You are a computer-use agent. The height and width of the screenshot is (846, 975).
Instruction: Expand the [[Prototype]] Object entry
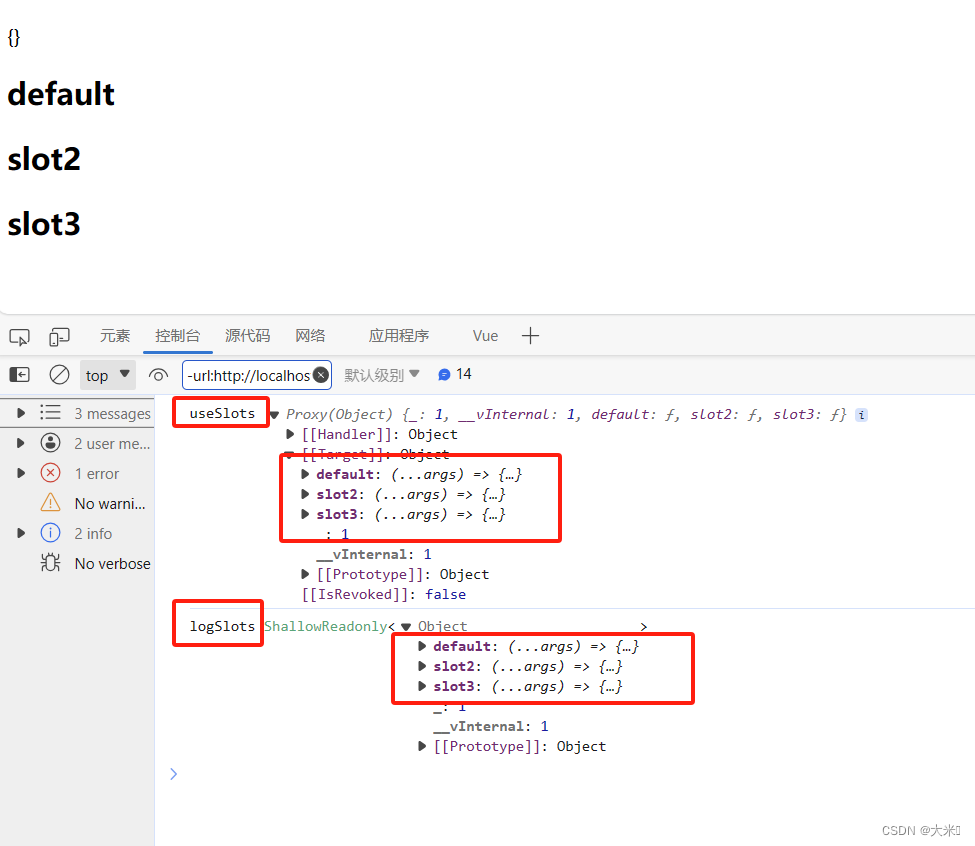tap(305, 574)
